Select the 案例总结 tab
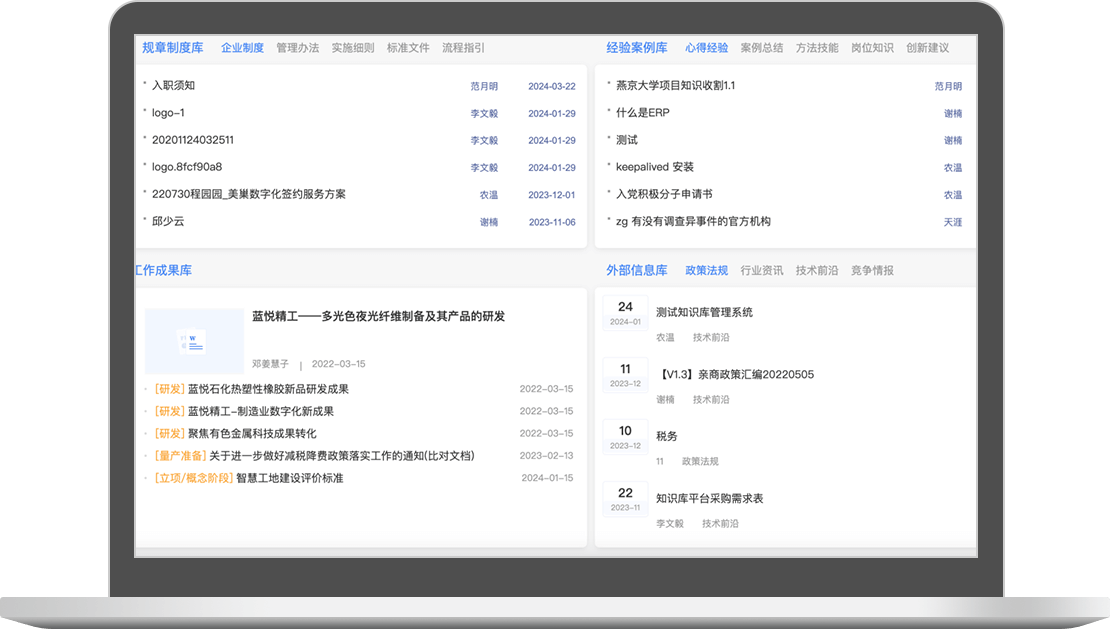 (762, 48)
